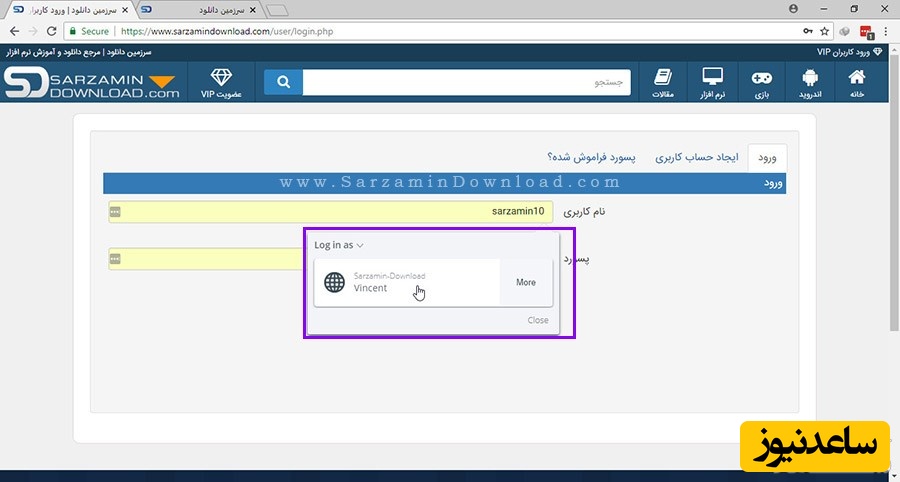This screenshot has height=482, width=900.
Task: Click Close in the login popup
Action: (538, 320)
